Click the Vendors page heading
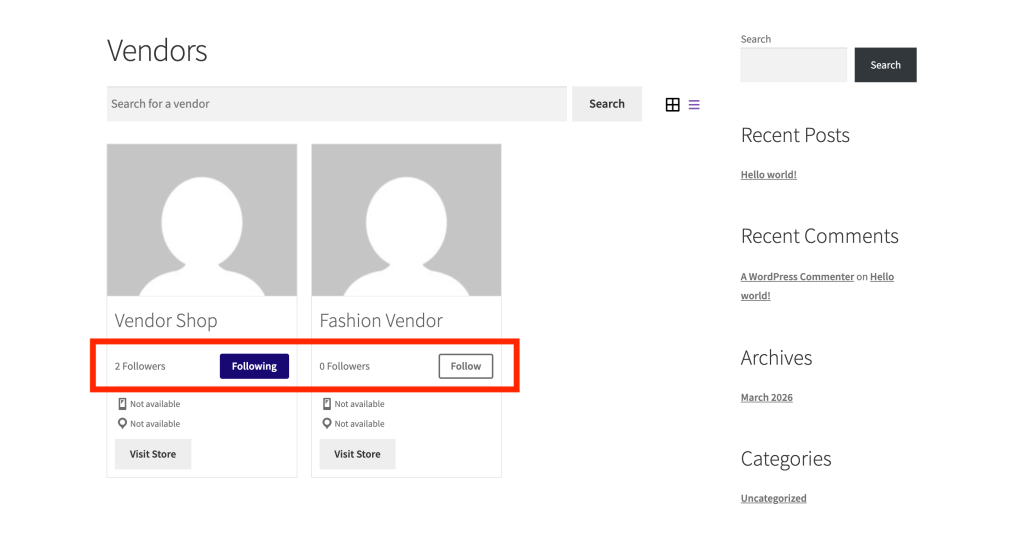 (x=157, y=50)
